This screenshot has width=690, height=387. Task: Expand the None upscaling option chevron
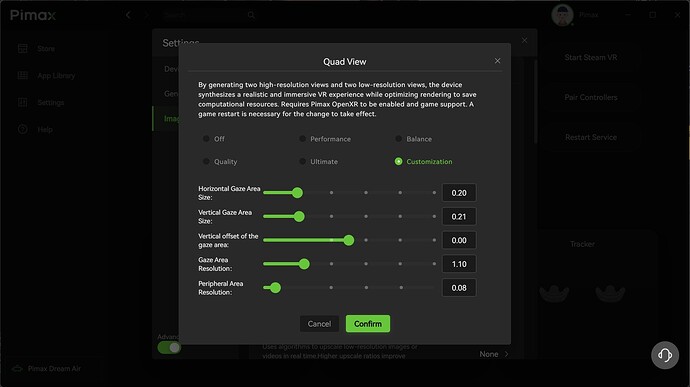506,354
